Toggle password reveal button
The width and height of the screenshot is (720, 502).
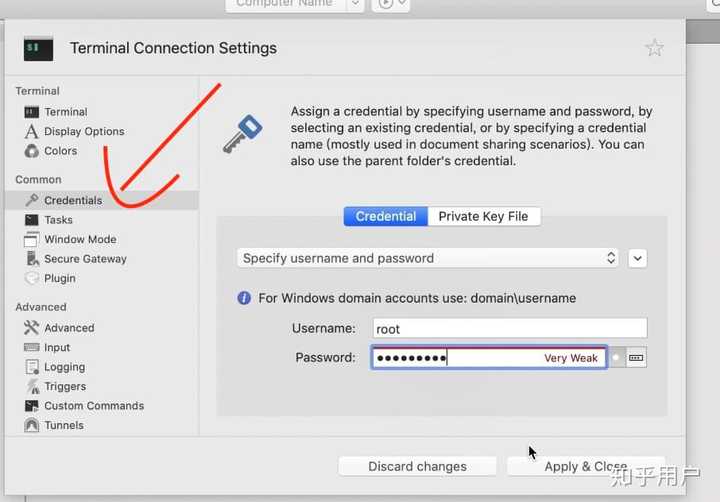coord(616,358)
